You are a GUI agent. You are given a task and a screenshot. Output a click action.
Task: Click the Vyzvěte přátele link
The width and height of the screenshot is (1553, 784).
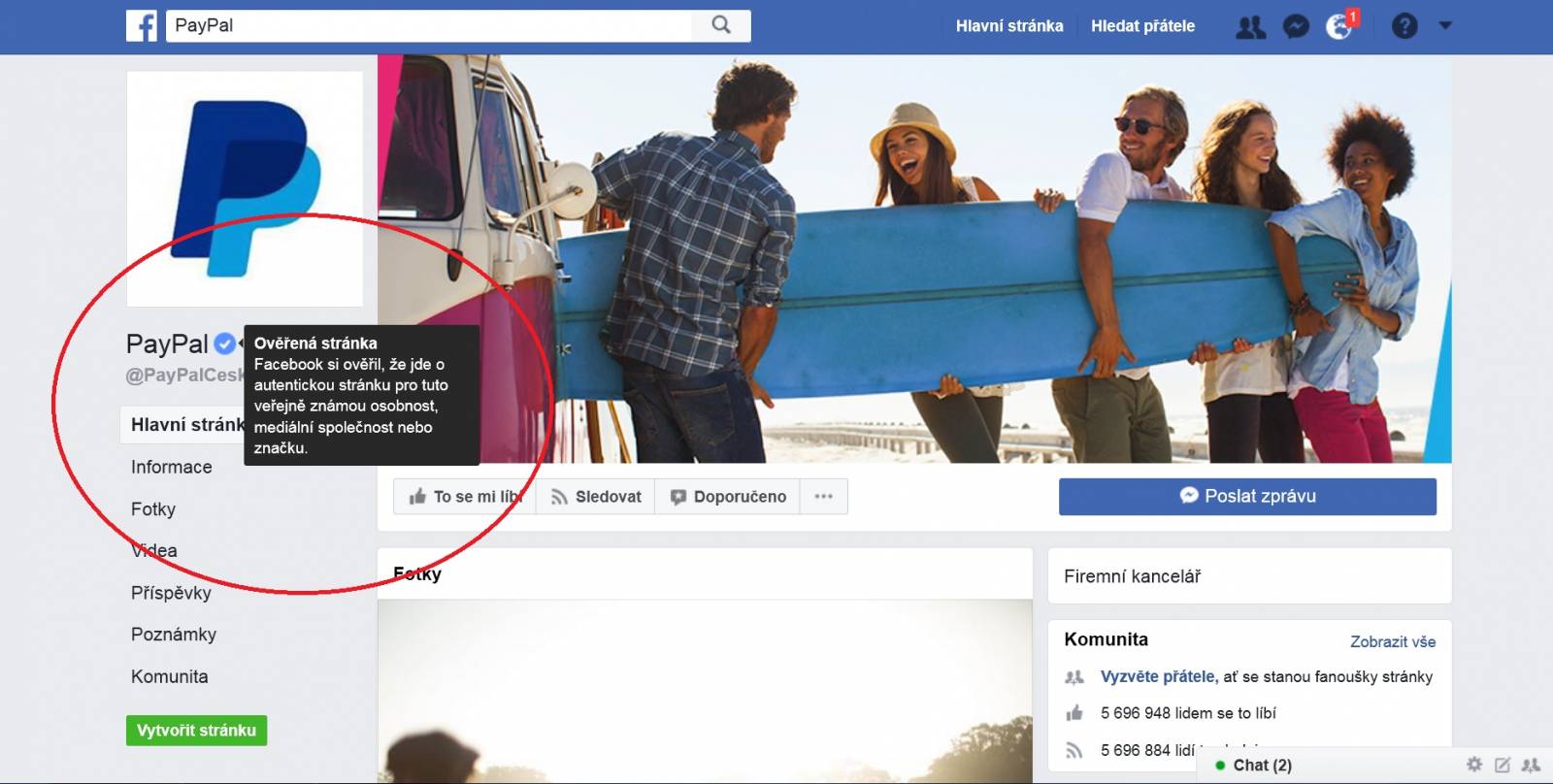coord(1159,676)
